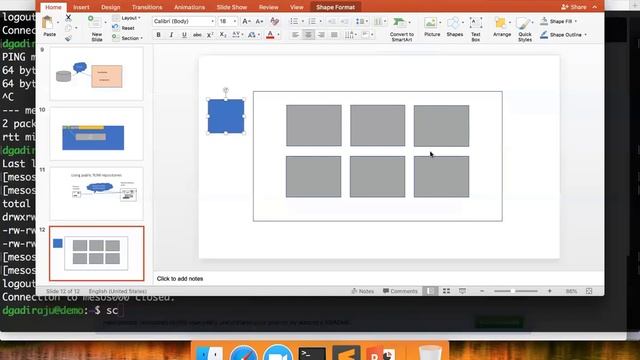Switch to Slide Sorter view
Viewport: 640px width, 360px height.
446,291
